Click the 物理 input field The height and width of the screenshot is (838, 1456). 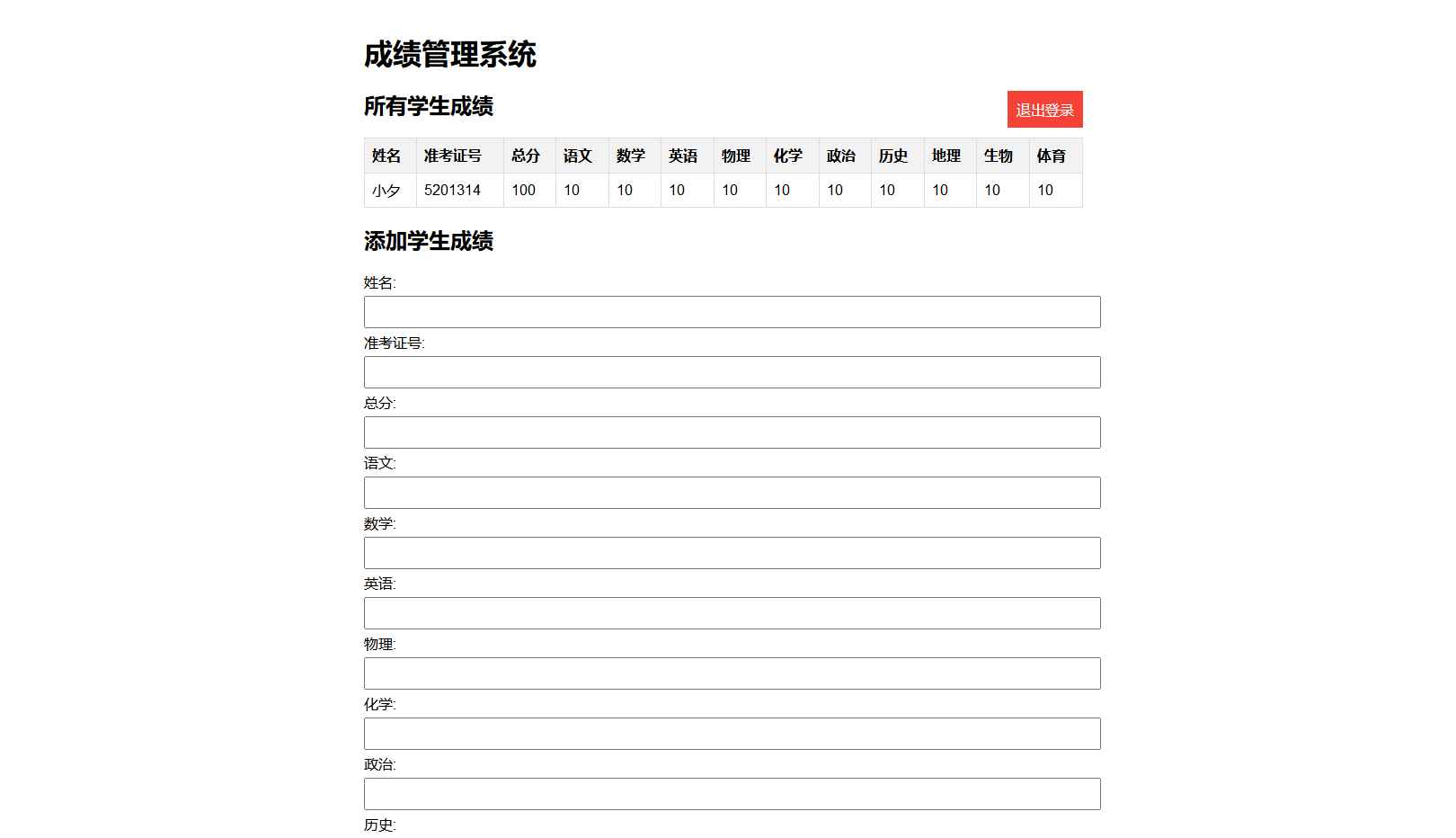tap(731, 673)
